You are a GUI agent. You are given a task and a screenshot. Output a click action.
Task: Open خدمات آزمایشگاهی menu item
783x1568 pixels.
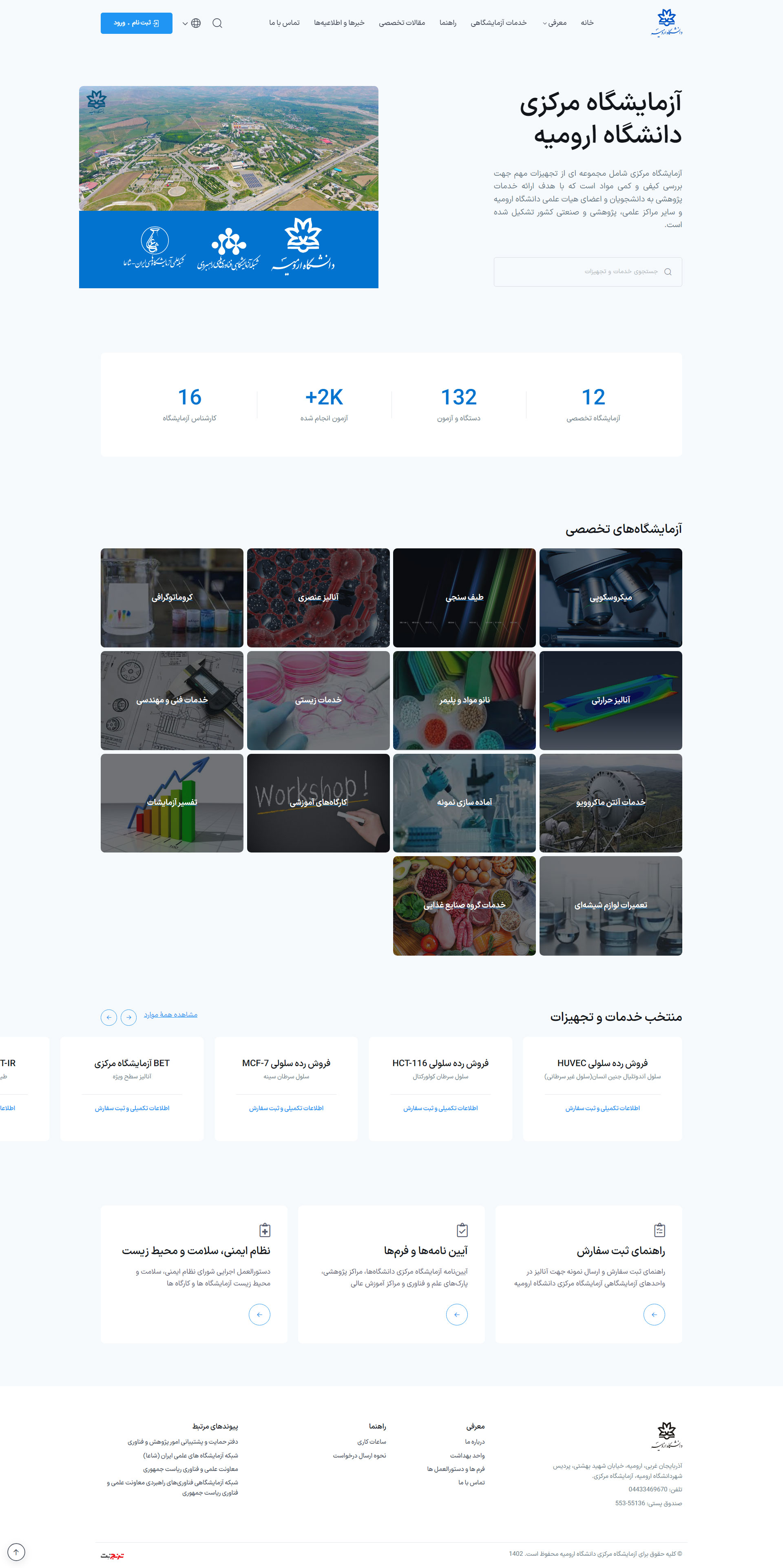[x=498, y=23]
